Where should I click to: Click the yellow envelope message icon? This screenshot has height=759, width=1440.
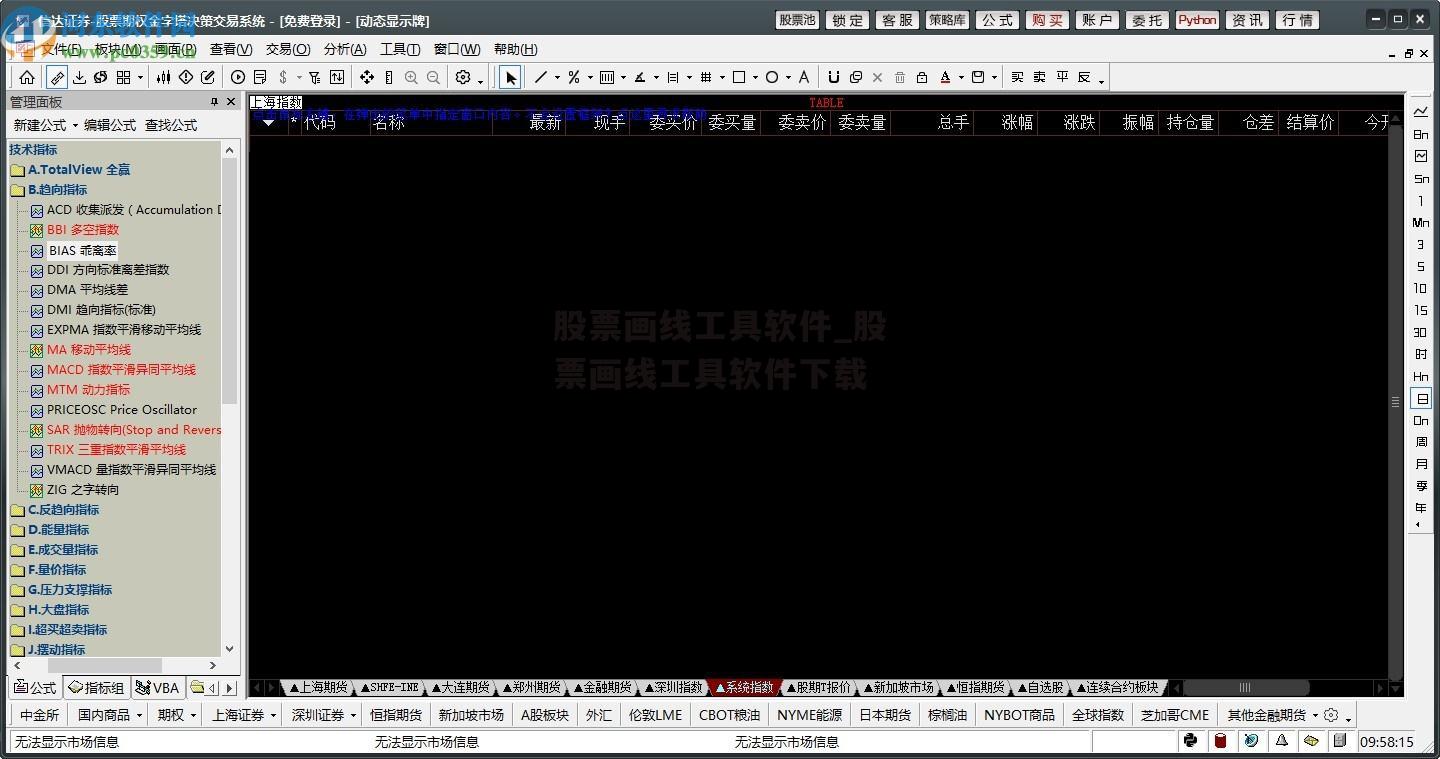(1310, 741)
